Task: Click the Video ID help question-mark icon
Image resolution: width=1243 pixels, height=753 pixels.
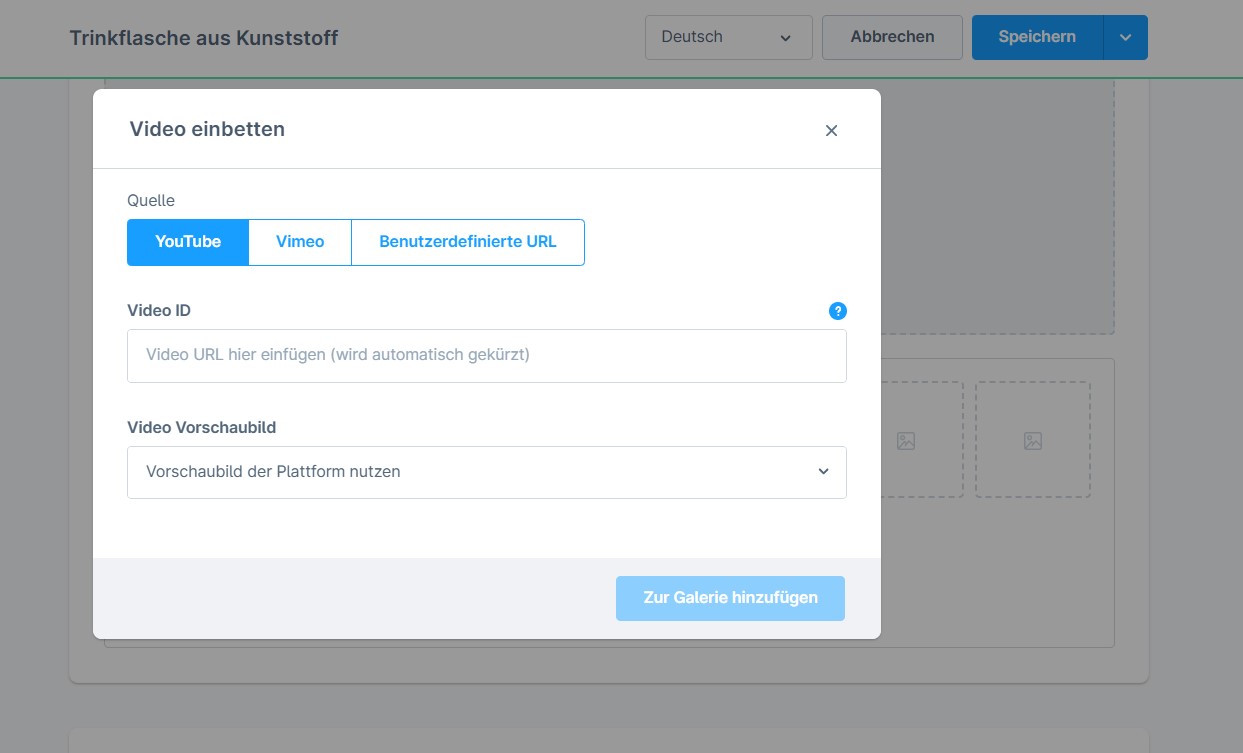Action: pos(837,311)
